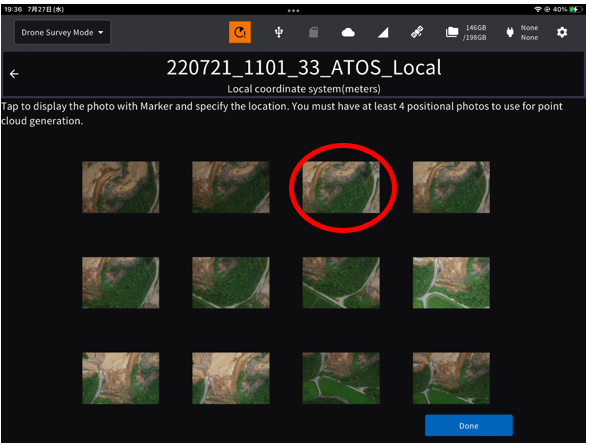This screenshot has height=445, width=590.
Task: Open the storage folder icon
Action: (452, 32)
